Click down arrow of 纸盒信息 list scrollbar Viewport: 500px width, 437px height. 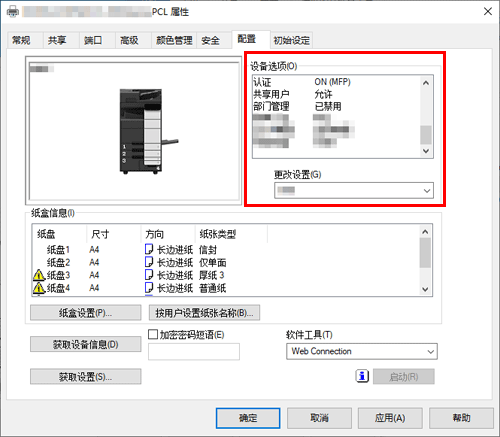pos(425,289)
